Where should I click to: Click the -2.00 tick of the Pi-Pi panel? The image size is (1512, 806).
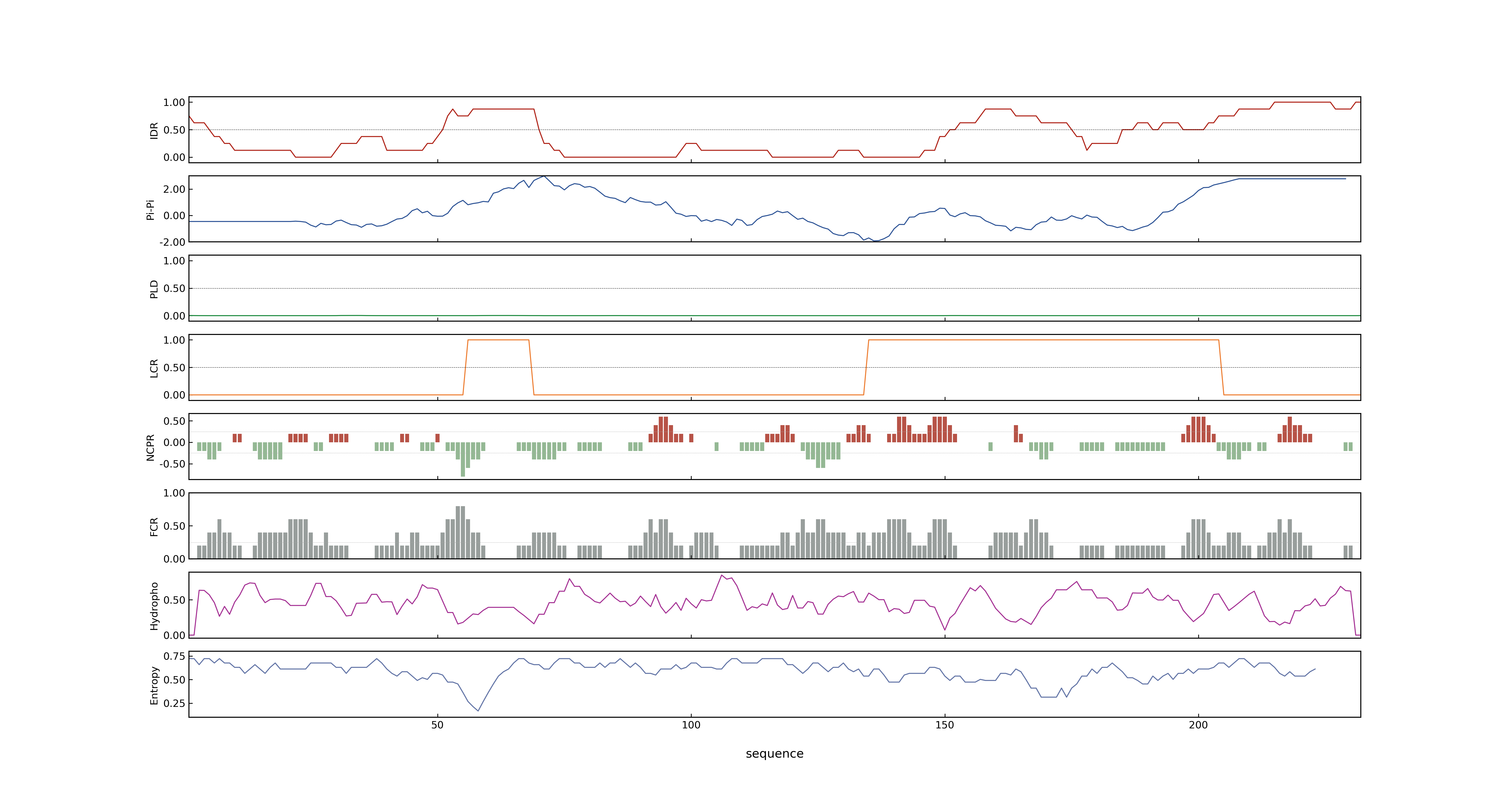click(172, 242)
